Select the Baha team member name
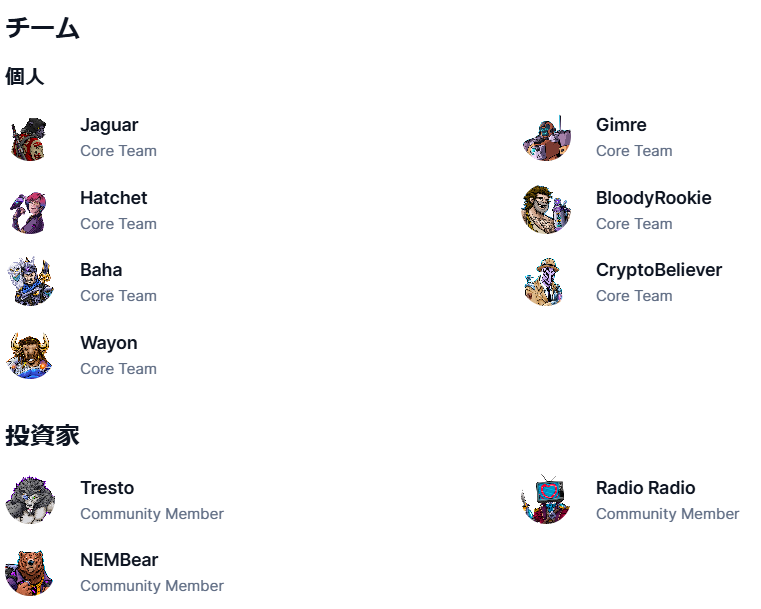Screen dimensions: 761x609 (x=101, y=270)
